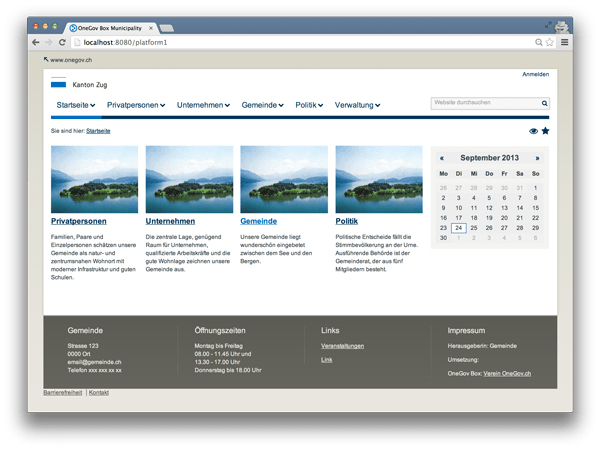Screen dimensions: 600x450
Task: Click the Kontakt link at page bottom
Action: [x=99, y=393]
